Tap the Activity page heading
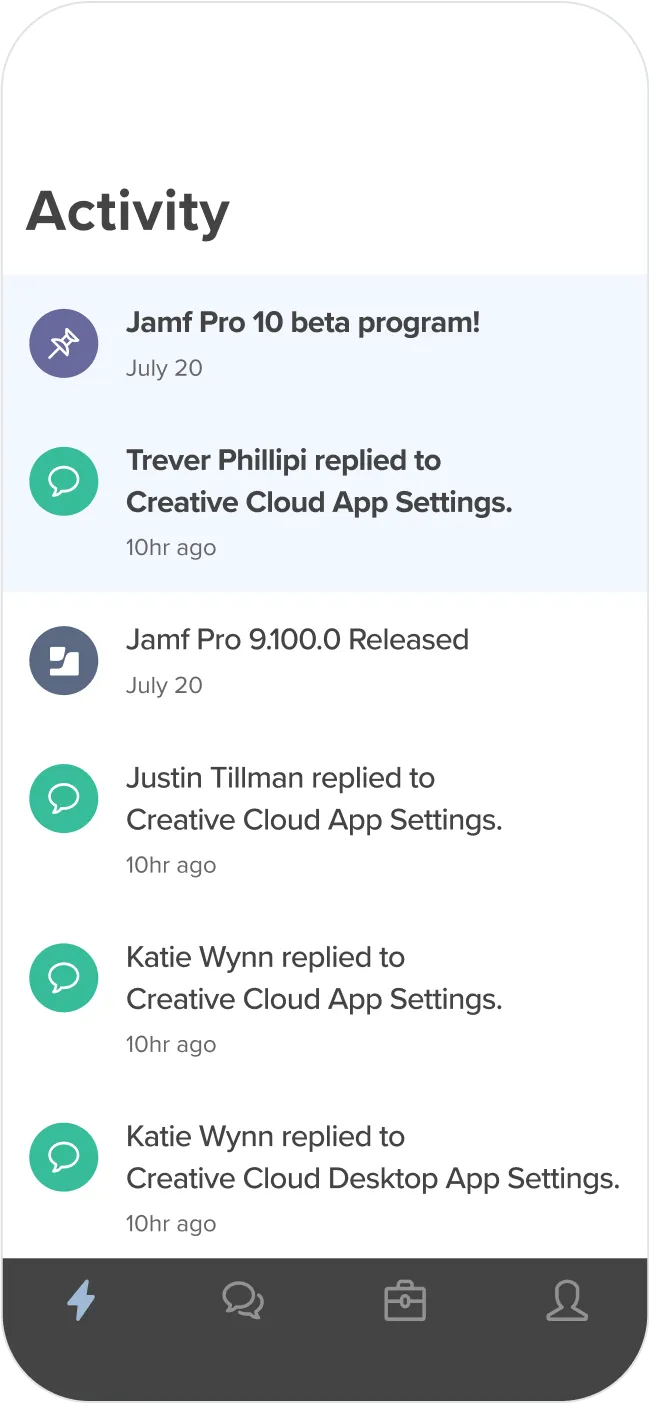 pos(128,211)
